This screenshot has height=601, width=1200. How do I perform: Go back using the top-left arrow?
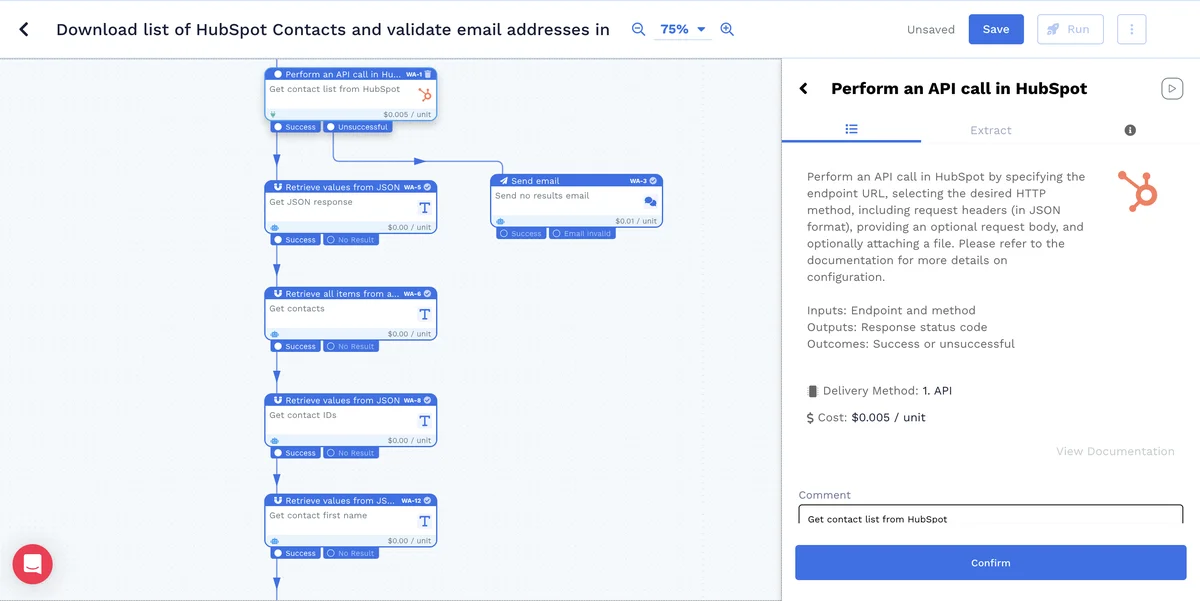pyautogui.click(x=24, y=30)
